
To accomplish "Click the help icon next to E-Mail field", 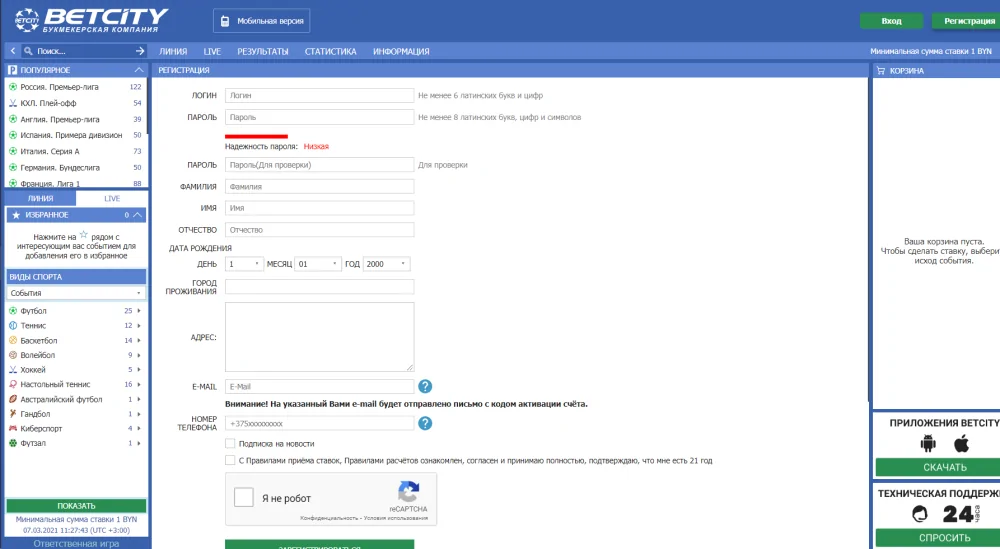I will pos(425,386).
